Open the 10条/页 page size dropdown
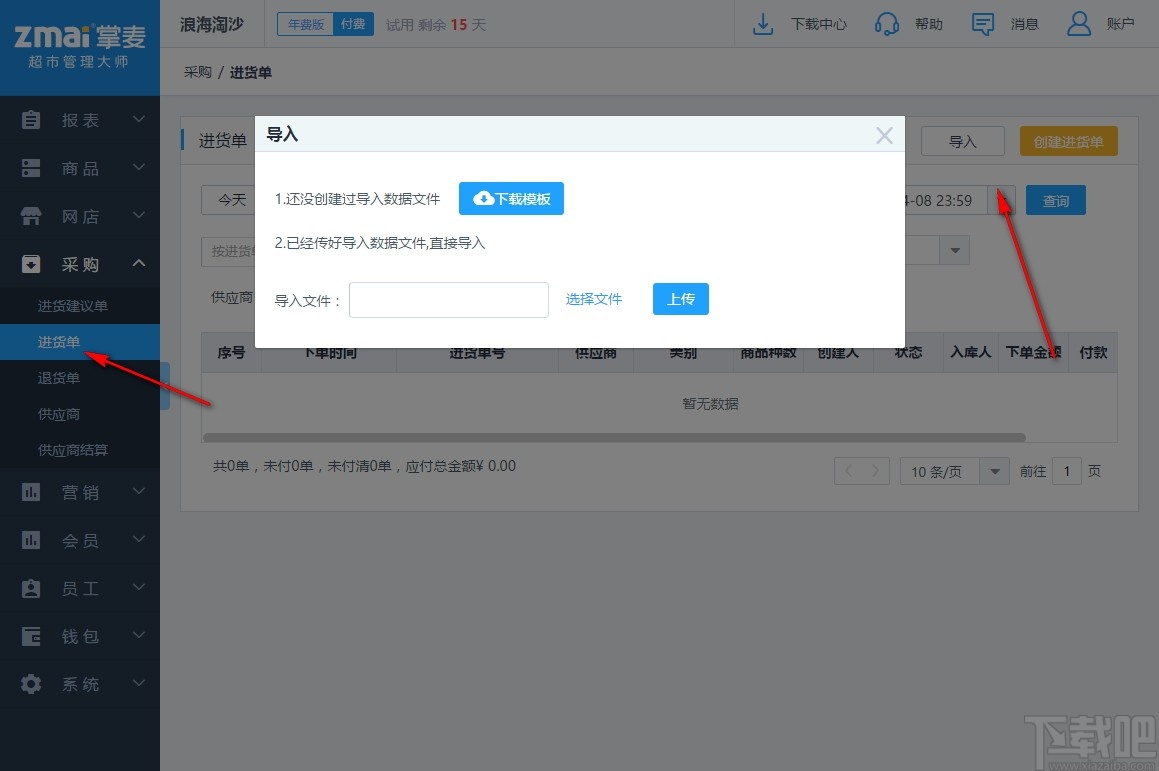Image resolution: width=1159 pixels, height=771 pixels. (x=953, y=470)
